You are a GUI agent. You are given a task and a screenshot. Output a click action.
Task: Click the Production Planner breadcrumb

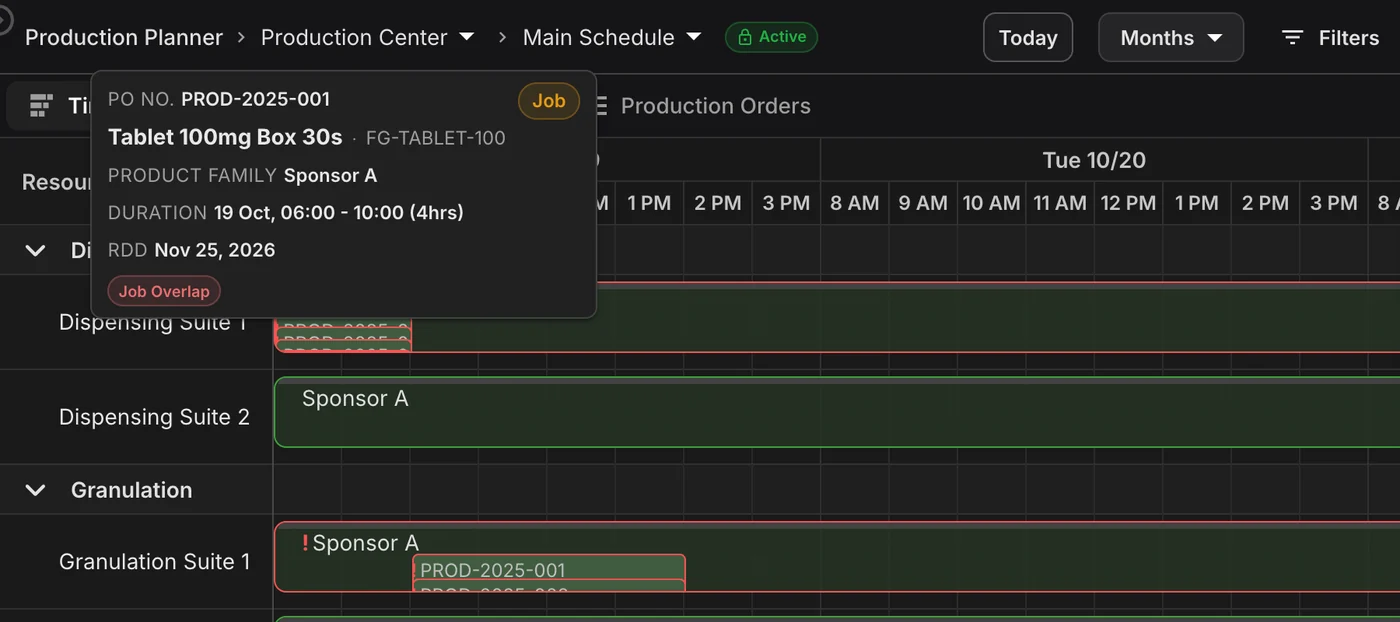click(x=124, y=37)
